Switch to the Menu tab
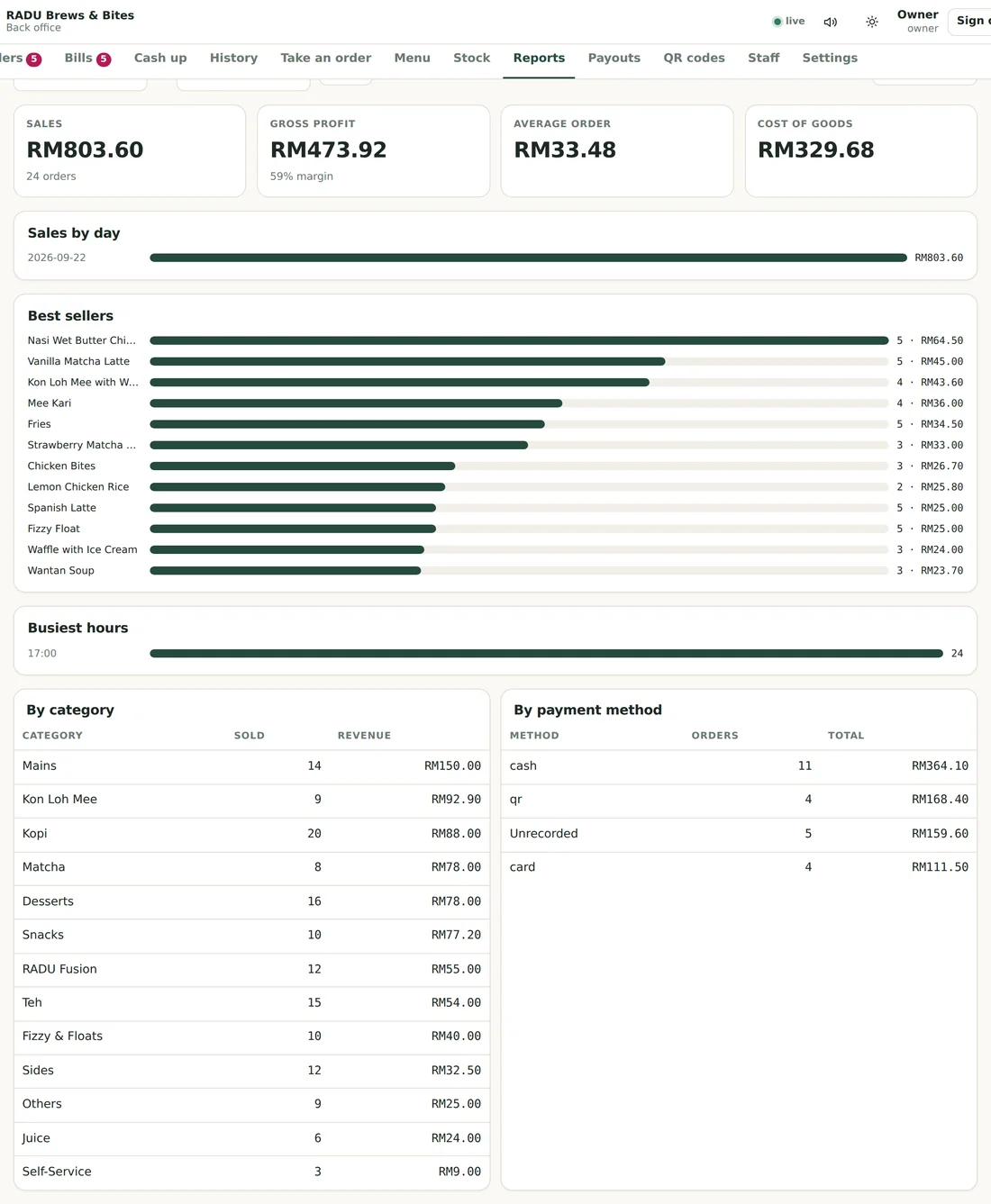Screen dimensions: 991x1204 pyautogui.click(x=412, y=59)
